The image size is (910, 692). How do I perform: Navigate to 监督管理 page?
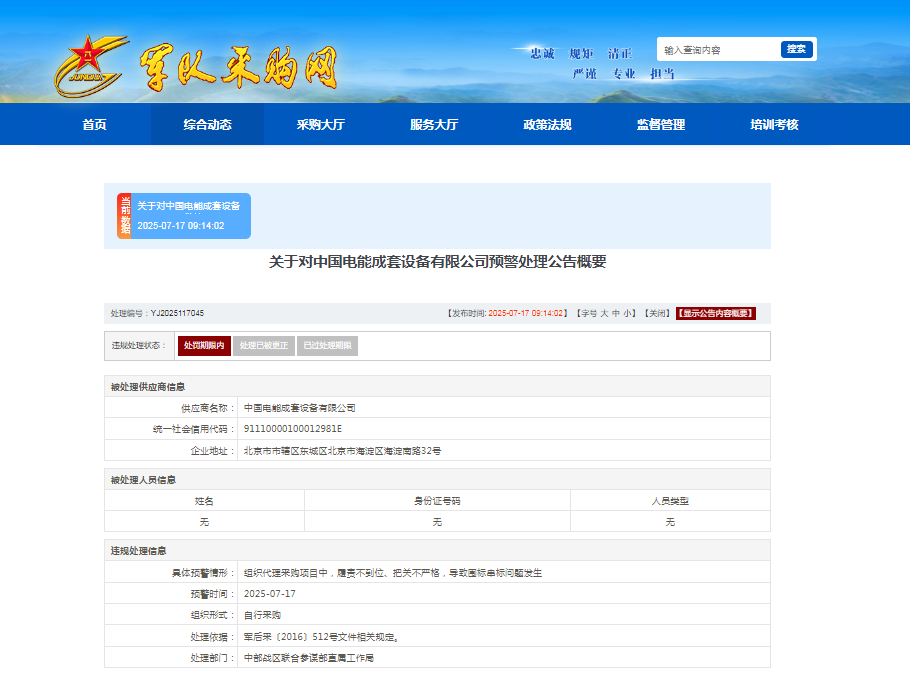661,125
